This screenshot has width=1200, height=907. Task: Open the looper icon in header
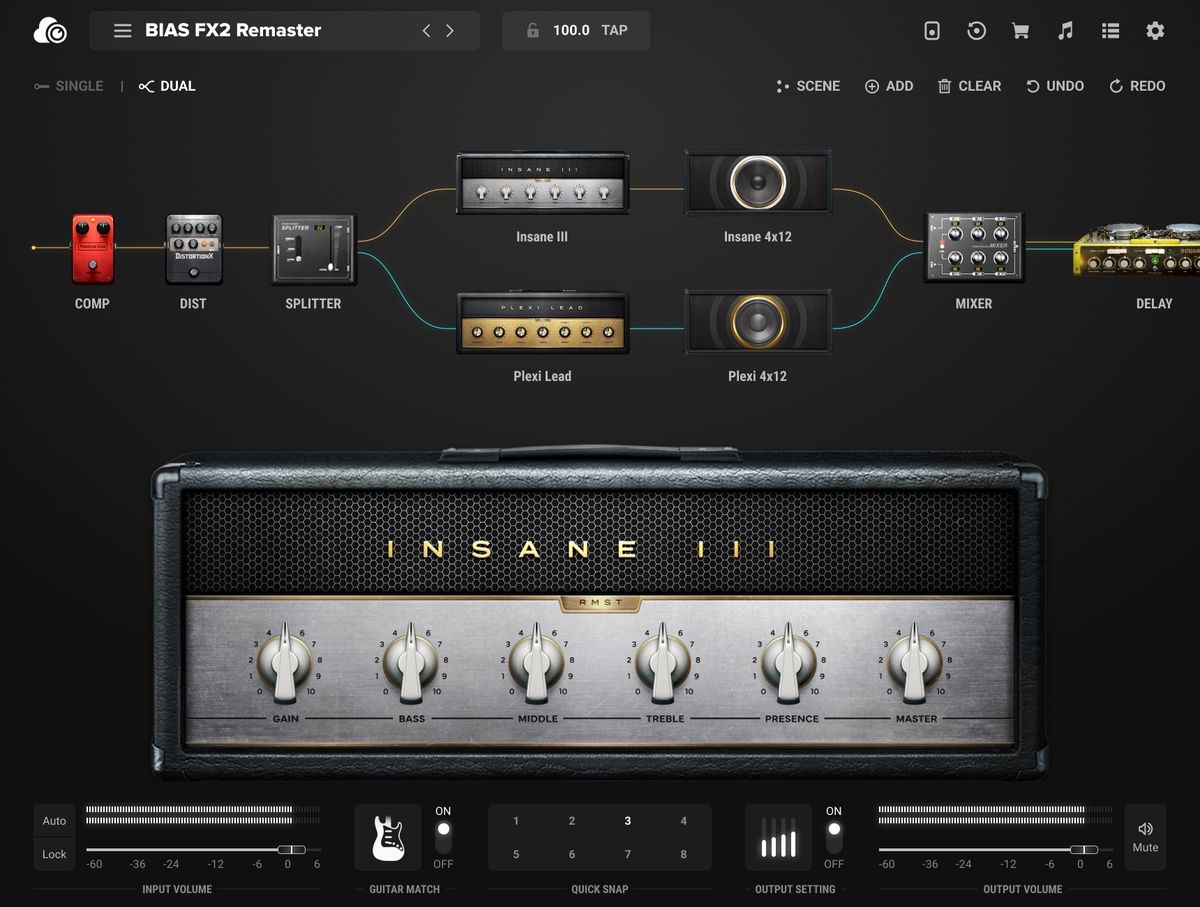coord(977,31)
